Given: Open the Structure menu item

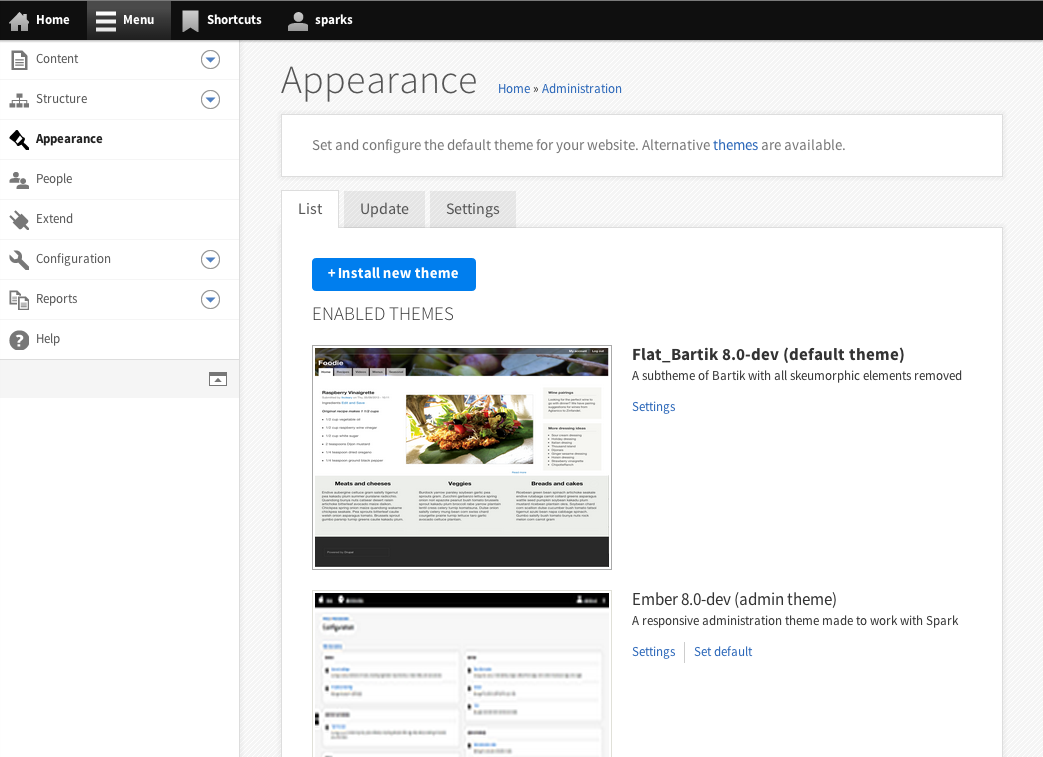Looking at the screenshot, I should point(61,98).
